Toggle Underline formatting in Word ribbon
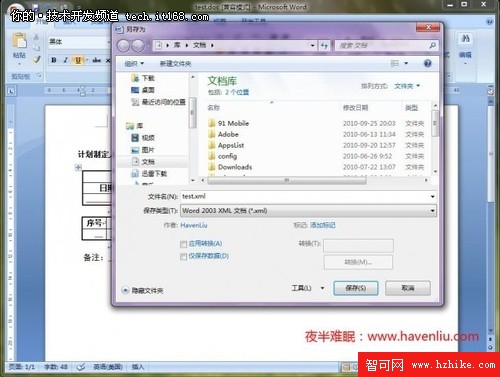The height and width of the screenshot is (377, 500). point(78,60)
